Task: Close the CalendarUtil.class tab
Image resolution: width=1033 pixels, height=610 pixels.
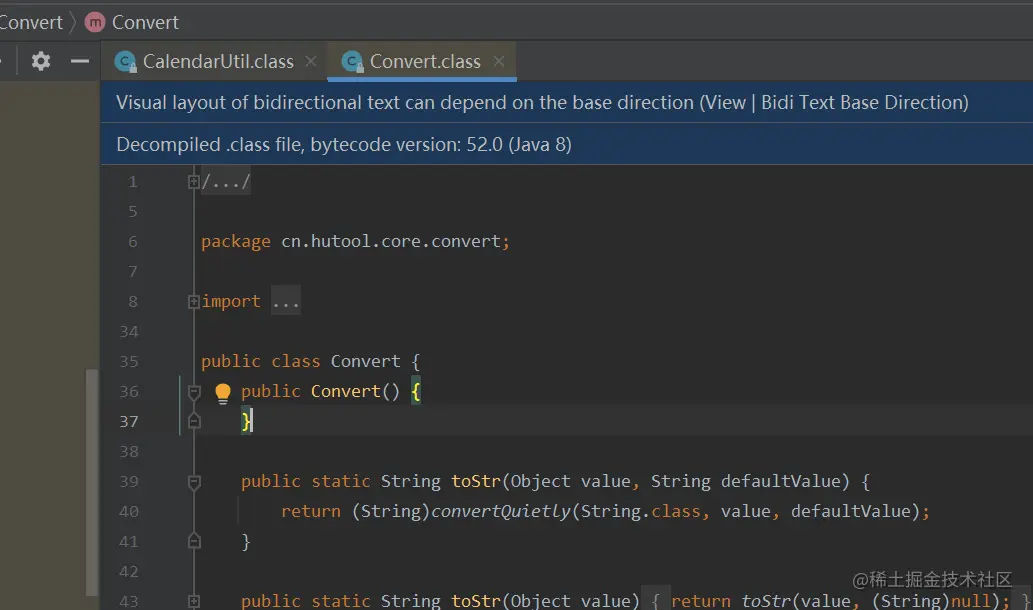Action: (311, 61)
